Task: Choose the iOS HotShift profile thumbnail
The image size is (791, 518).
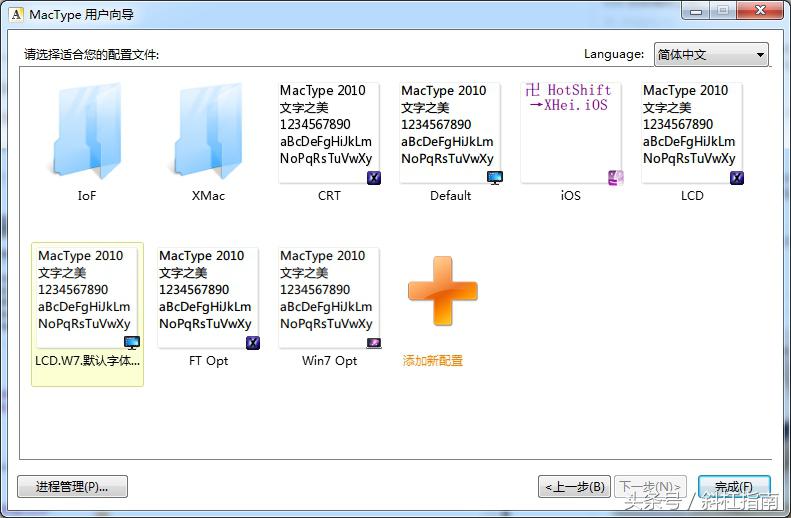Action: coord(571,133)
